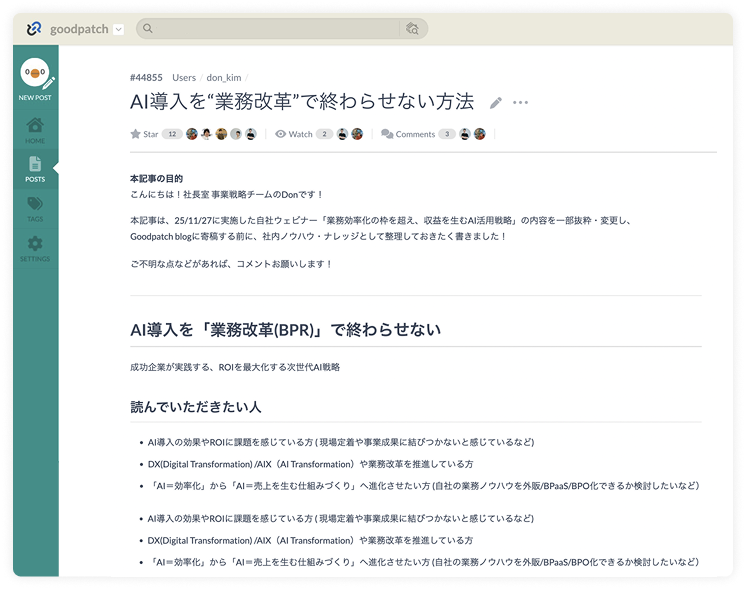
Task: Click the comments count 3 badge
Action: (x=447, y=134)
